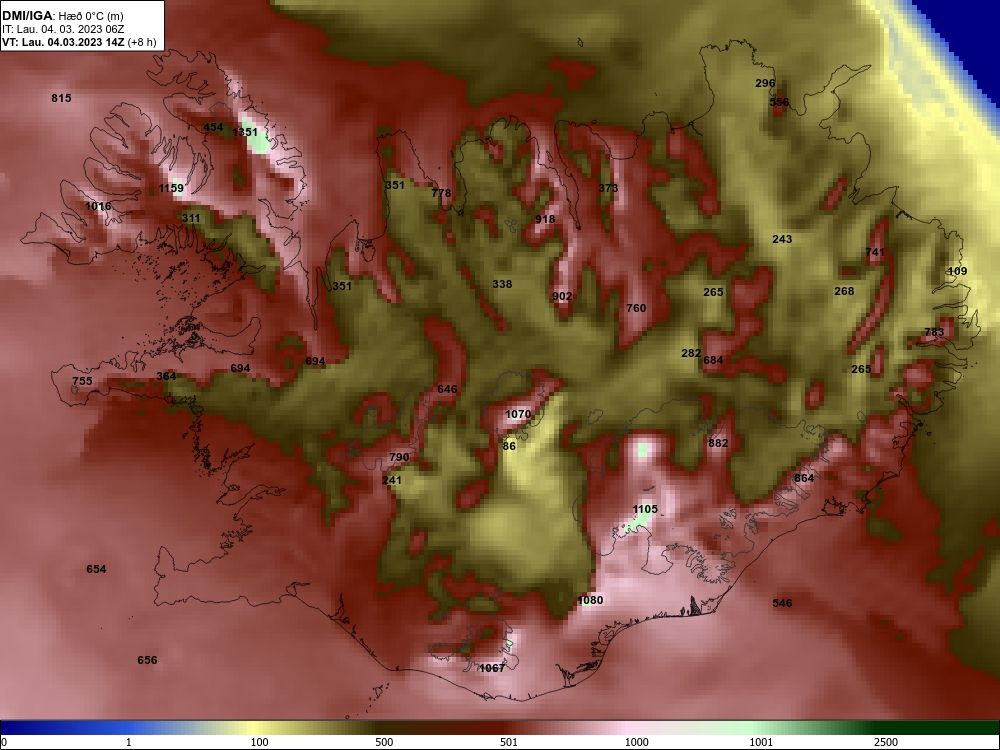This screenshot has width=1000, height=750.
Task: Select the 364 map value
Action: coord(166,376)
